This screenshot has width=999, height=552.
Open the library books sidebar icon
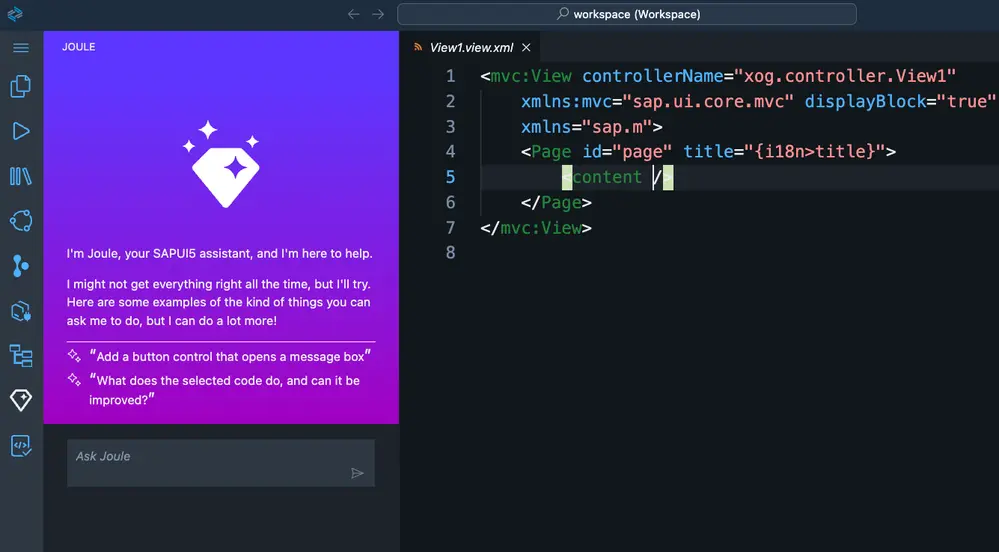21,177
